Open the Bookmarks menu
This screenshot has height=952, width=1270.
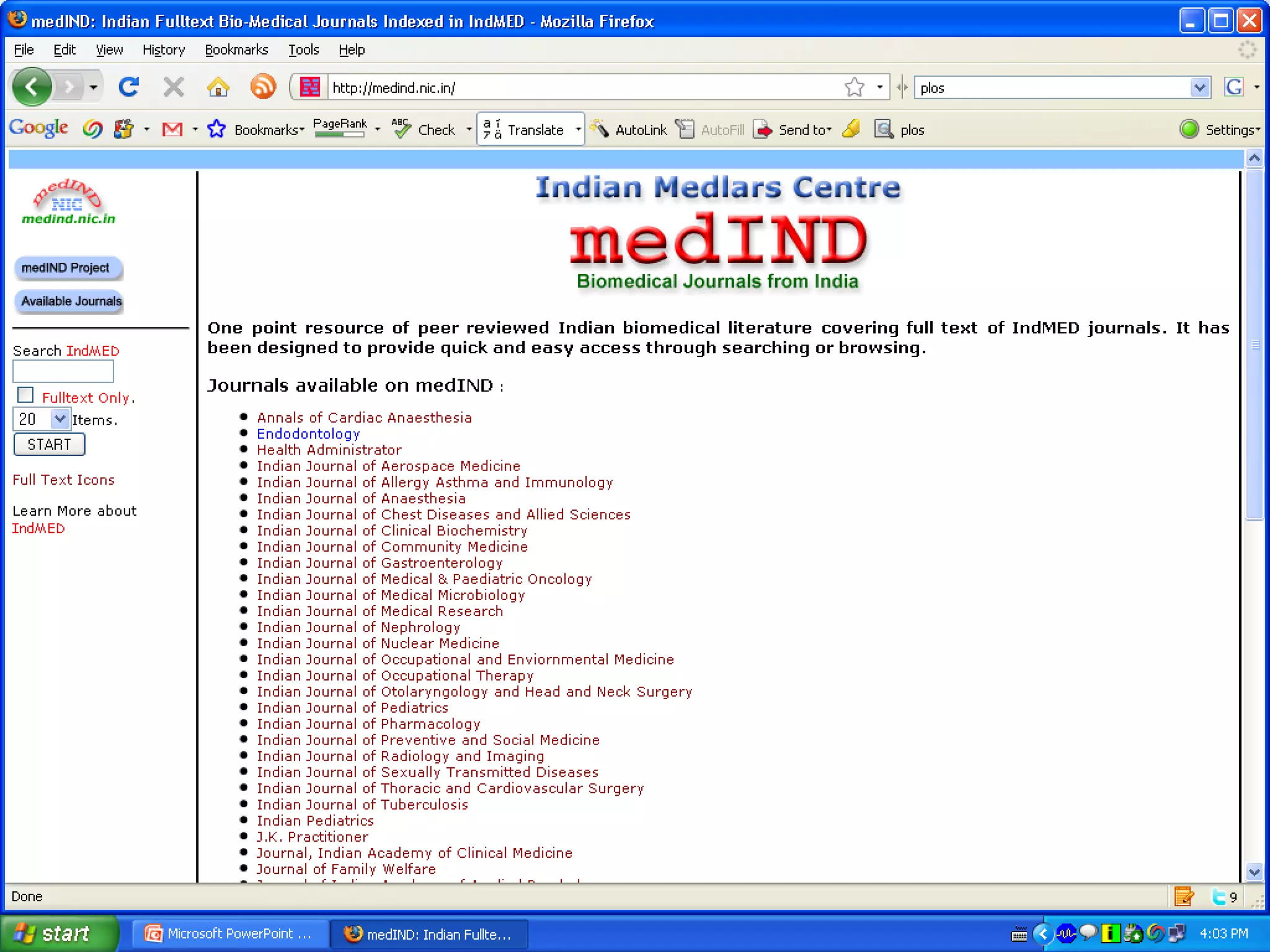236,50
